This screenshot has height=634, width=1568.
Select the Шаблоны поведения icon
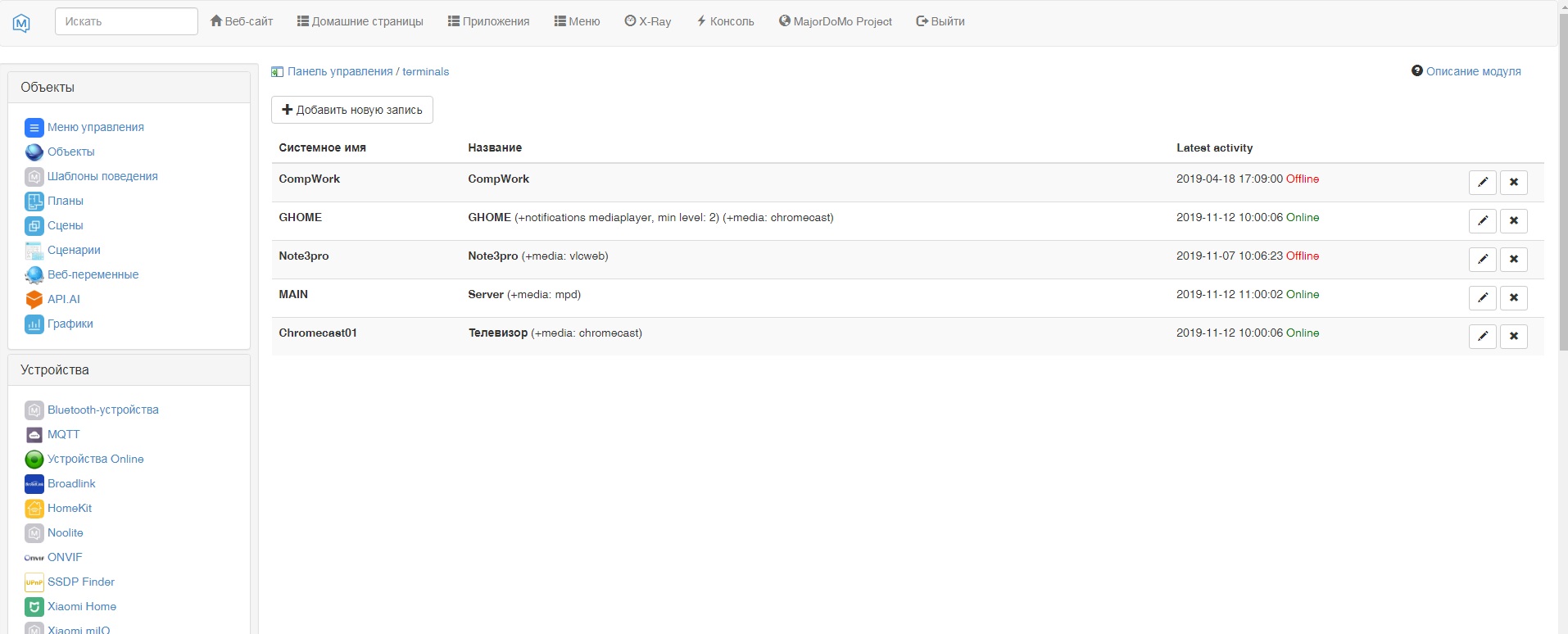point(34,176)
